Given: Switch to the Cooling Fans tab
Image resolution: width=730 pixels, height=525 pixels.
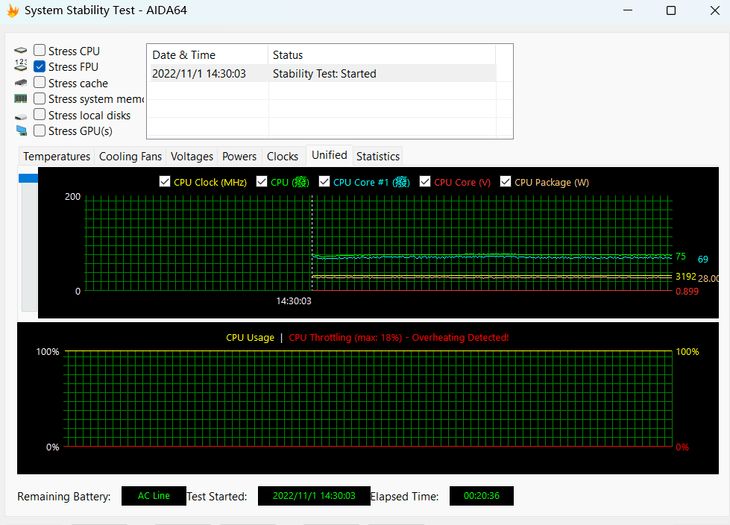Looking at the screenshot, I should pos(130,156).
